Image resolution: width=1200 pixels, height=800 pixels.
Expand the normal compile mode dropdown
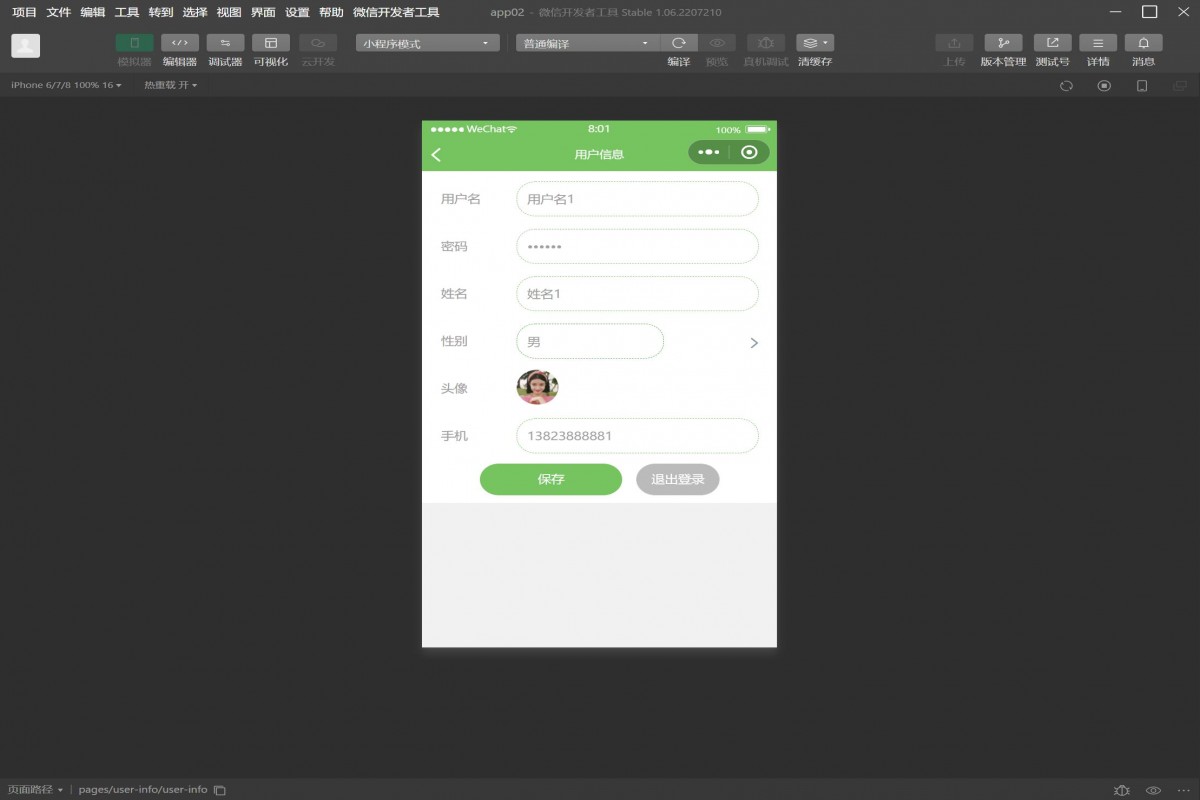587,44
